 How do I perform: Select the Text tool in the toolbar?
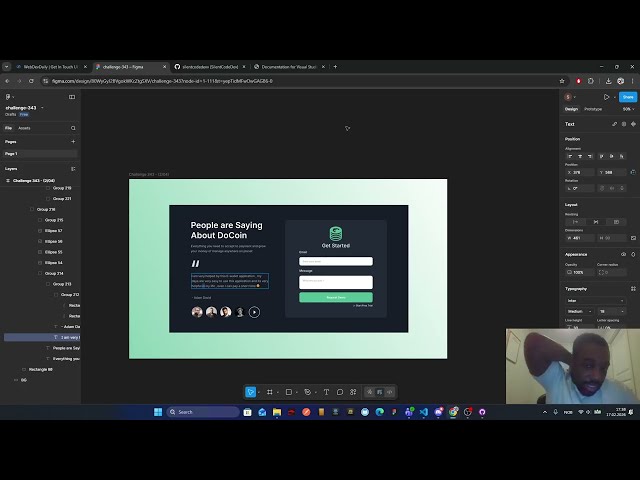[x=326, y=392]
